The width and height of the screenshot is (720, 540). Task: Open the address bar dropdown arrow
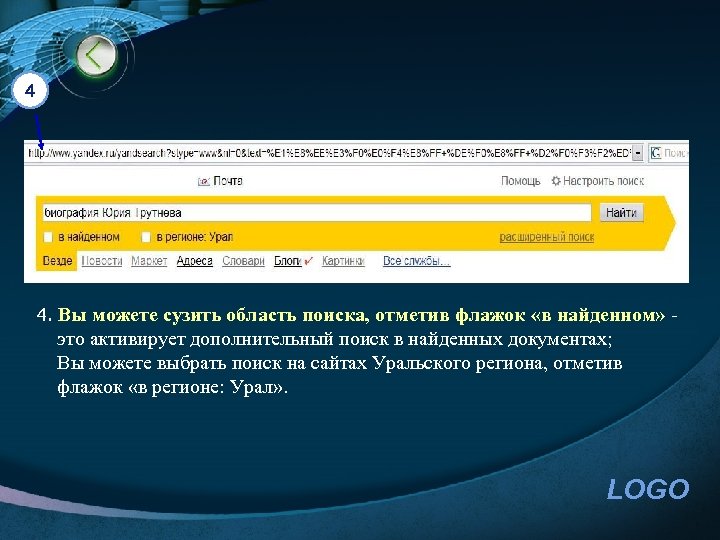point(637,153)
